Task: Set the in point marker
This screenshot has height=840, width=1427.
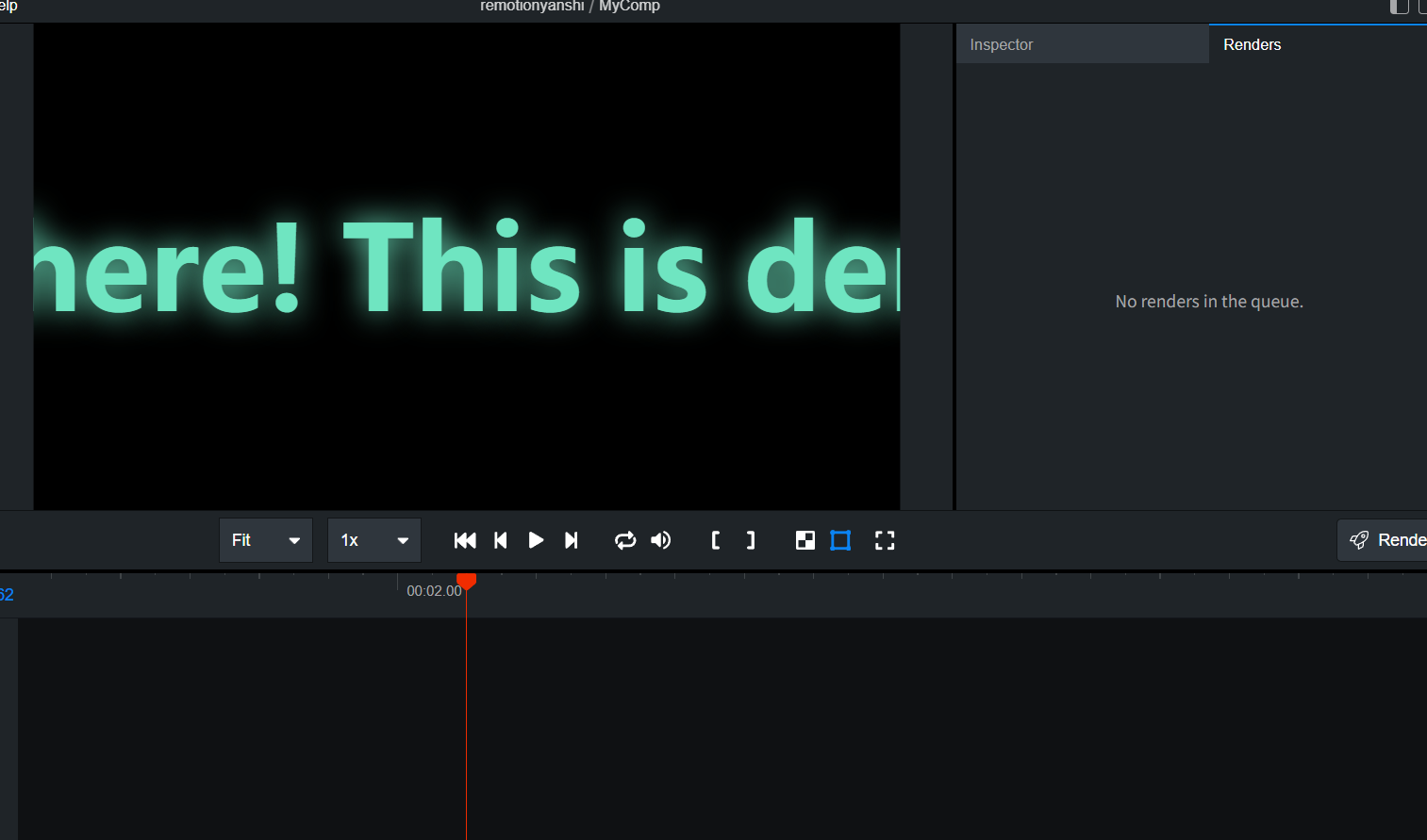Action: point(716,540)
